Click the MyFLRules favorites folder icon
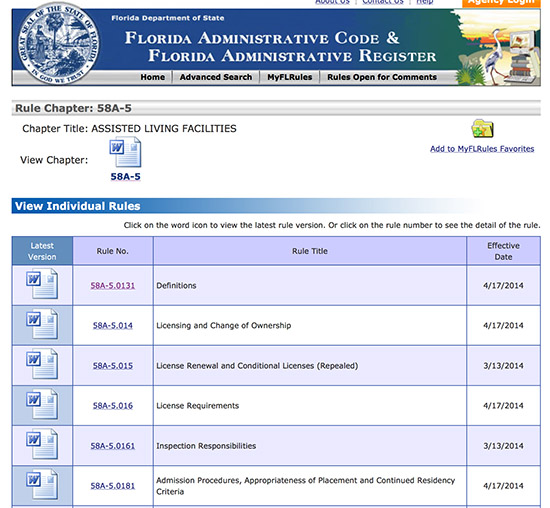This screenshot has height=508, width=550. 482,128
